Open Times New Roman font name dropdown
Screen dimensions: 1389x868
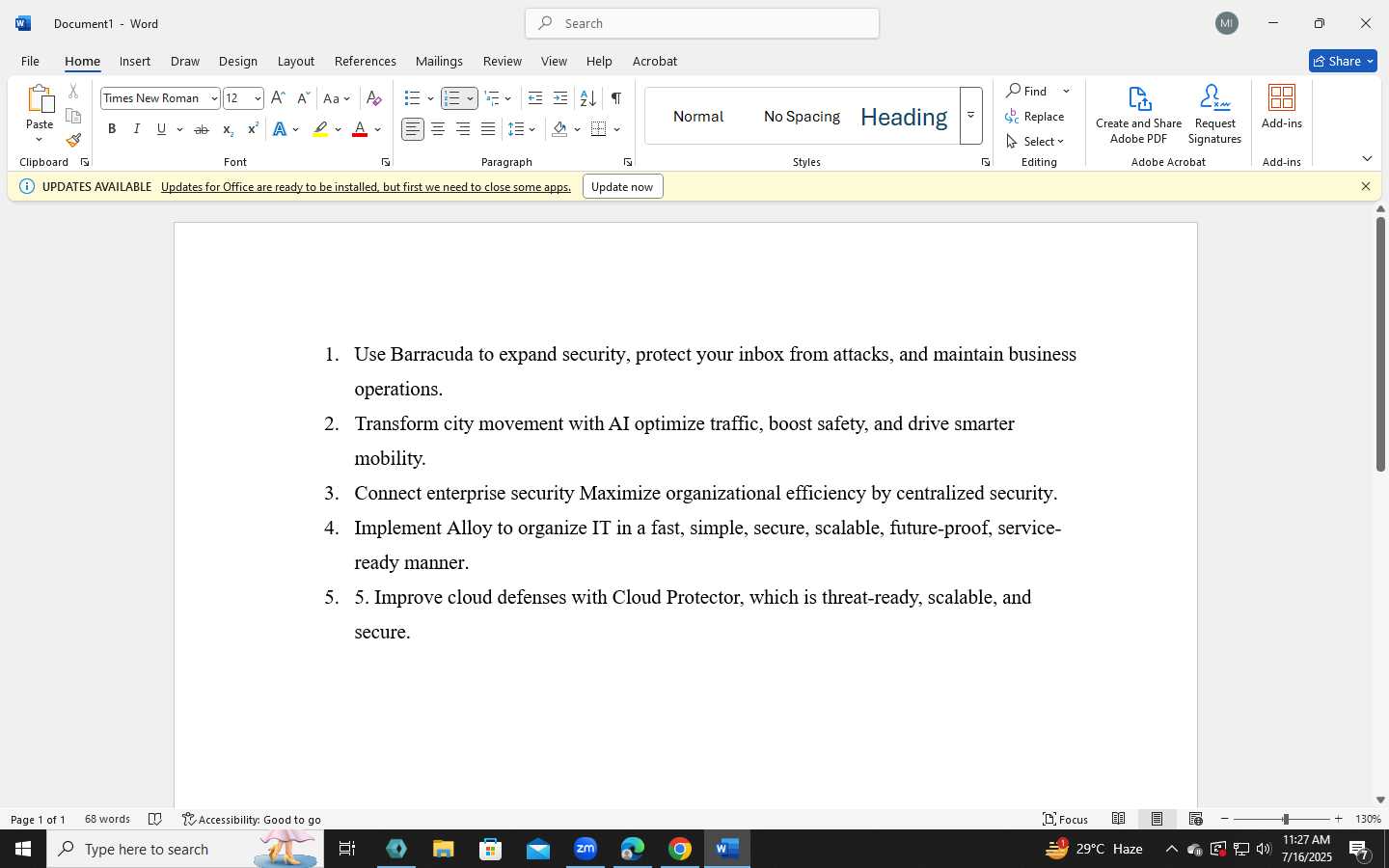click(214, 98)
